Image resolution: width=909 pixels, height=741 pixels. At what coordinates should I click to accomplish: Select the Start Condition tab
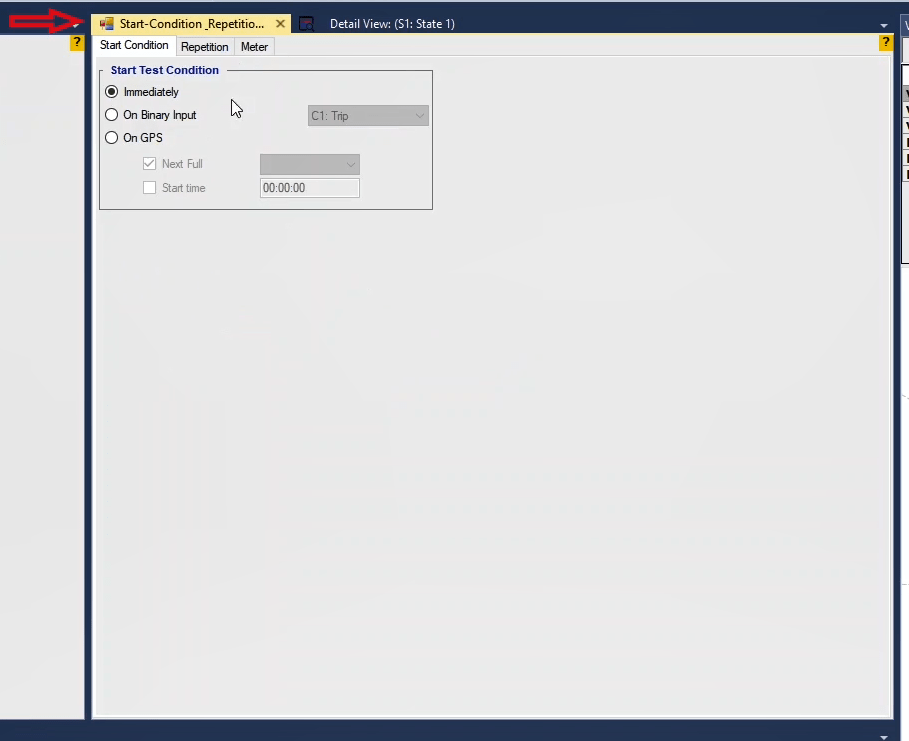tap(134, 46)
